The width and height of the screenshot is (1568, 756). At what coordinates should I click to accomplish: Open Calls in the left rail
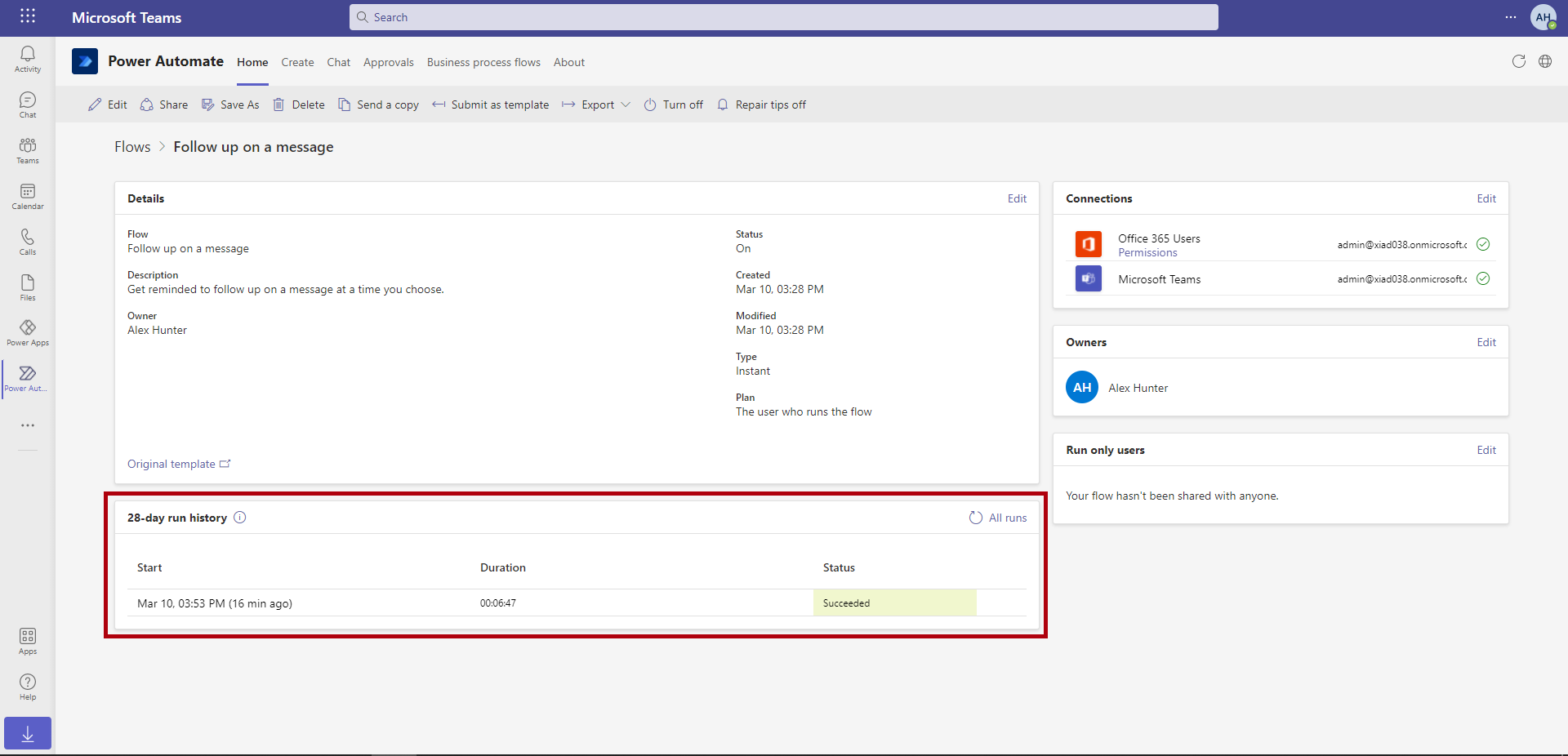click(28, 242)
